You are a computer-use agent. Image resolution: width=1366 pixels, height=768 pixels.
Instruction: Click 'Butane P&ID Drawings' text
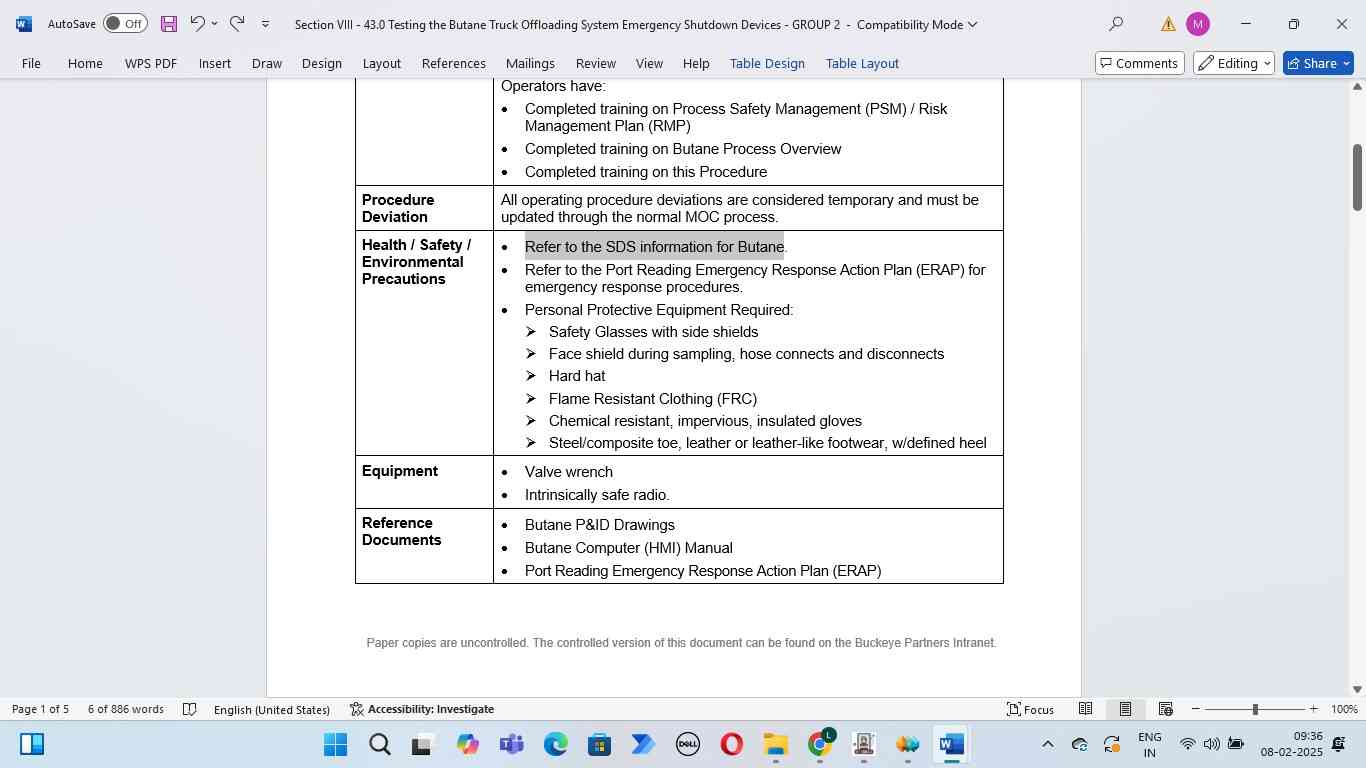600,525
